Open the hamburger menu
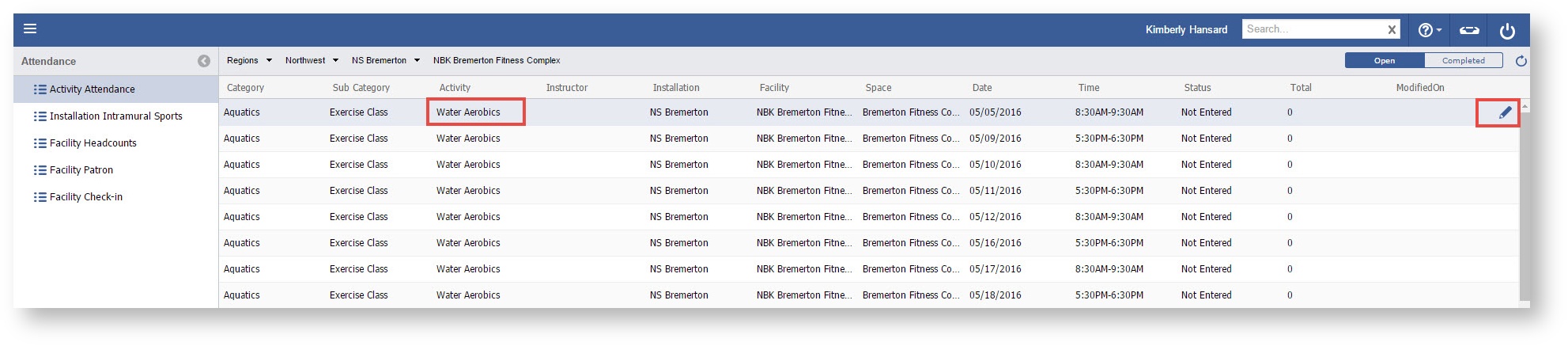1568x346 pixels. click(30, 29)
